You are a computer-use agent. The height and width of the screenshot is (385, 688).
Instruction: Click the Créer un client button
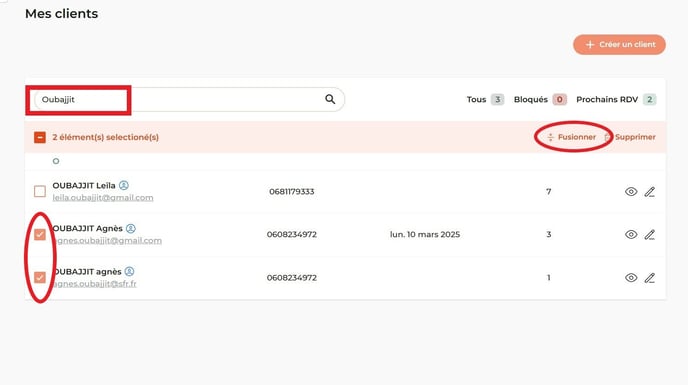(619, 44)
